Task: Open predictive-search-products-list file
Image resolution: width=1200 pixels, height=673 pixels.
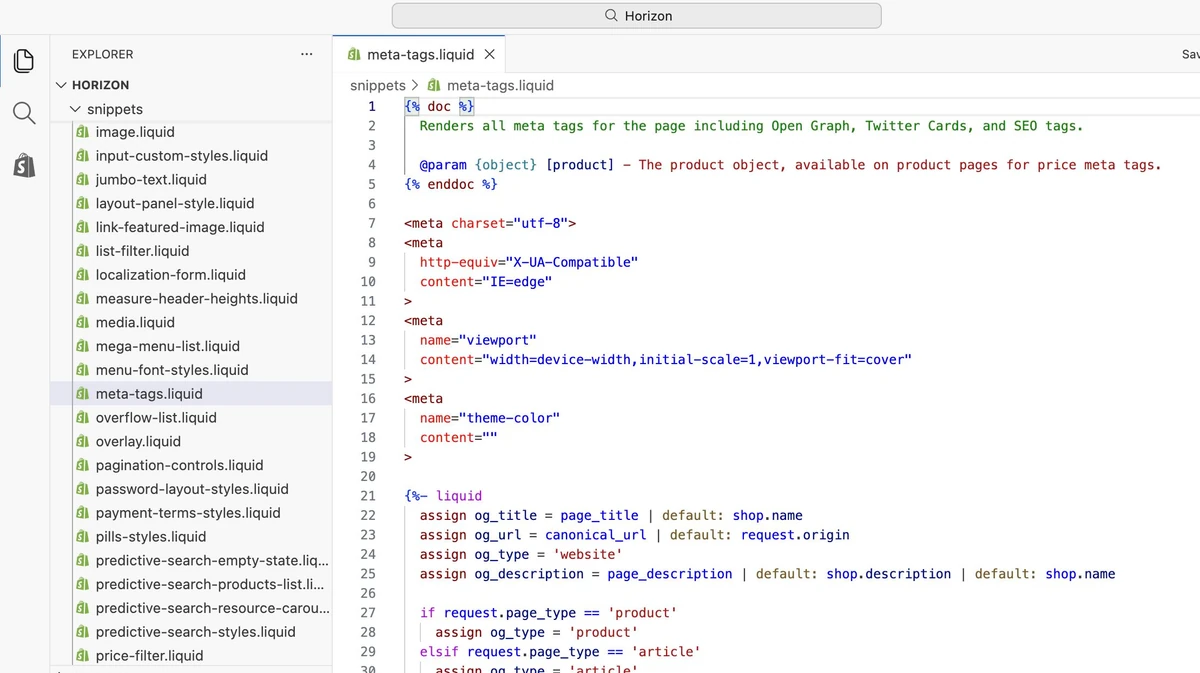Action: pyautogui.click(x=209, y=584)
